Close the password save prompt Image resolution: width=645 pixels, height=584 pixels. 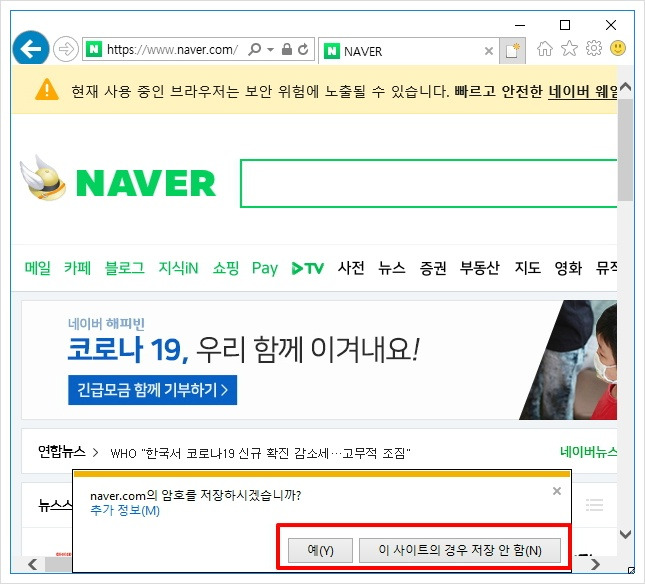click(557, 491)
